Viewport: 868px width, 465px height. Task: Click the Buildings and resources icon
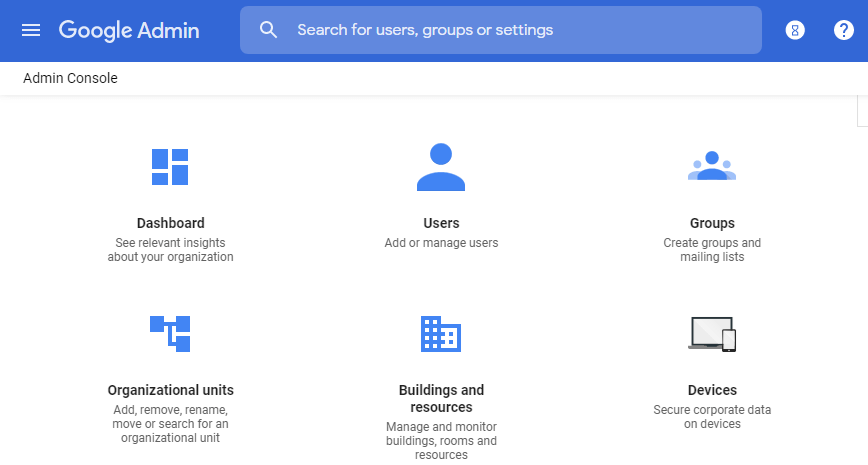(x=441, y=334)
